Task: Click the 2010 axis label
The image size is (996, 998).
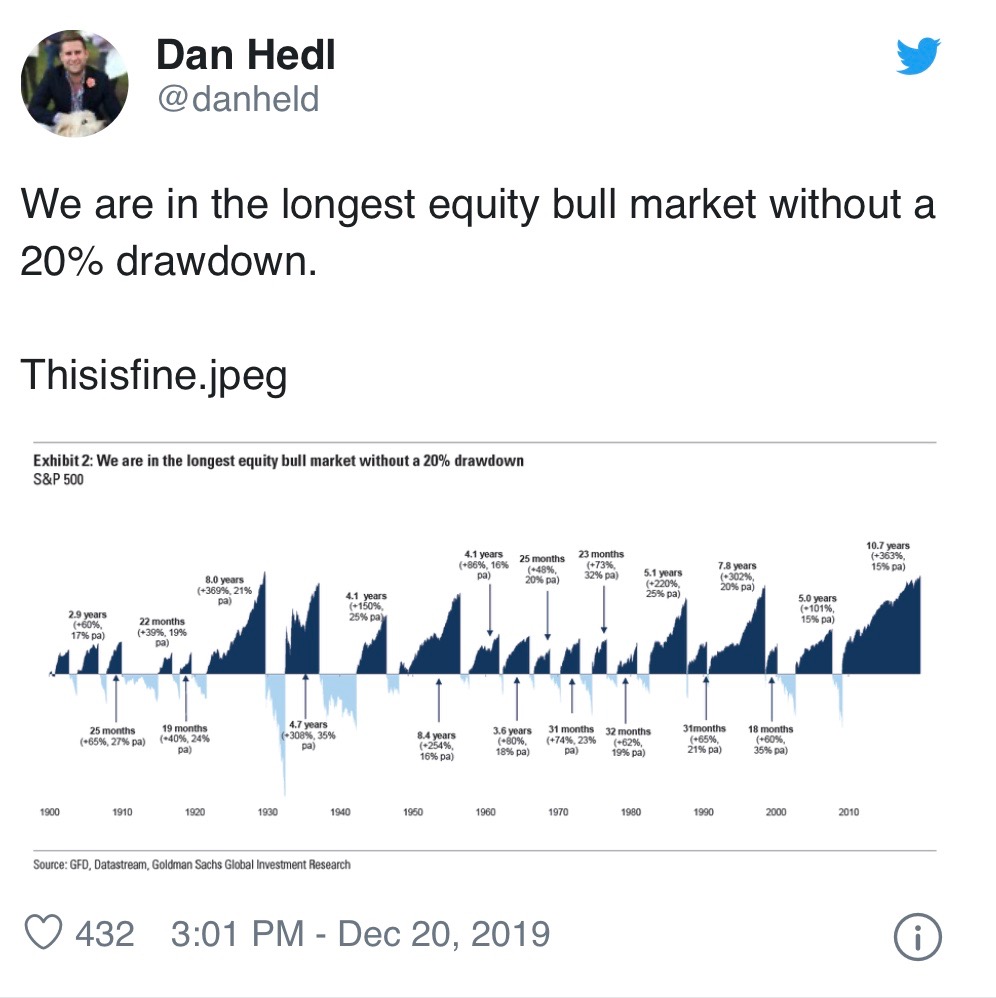Action: [849, 813]
